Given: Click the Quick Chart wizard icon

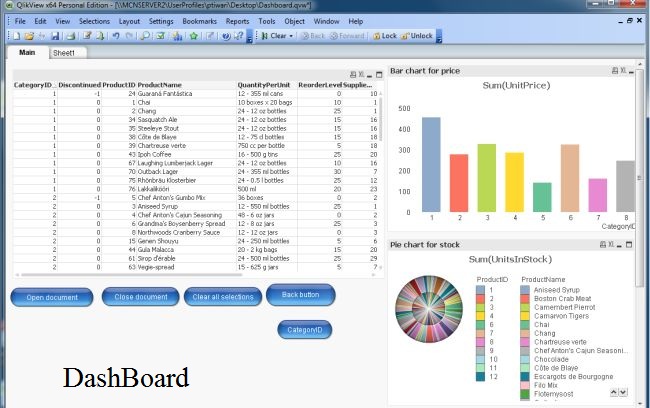Looking at the screenshot, I should tap(177, 36).
